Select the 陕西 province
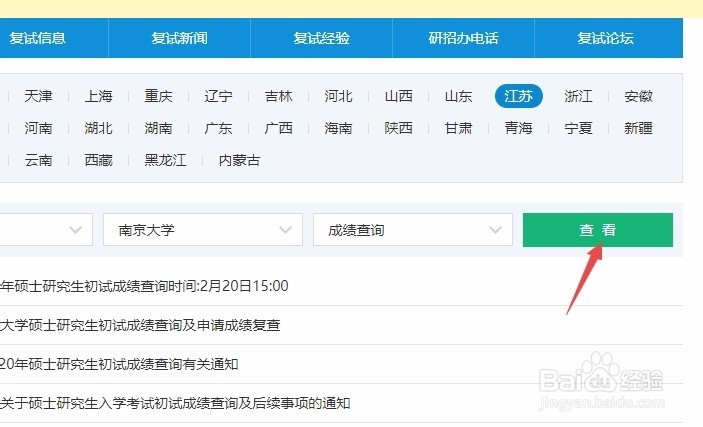703x427 pixels. [399, 128]
